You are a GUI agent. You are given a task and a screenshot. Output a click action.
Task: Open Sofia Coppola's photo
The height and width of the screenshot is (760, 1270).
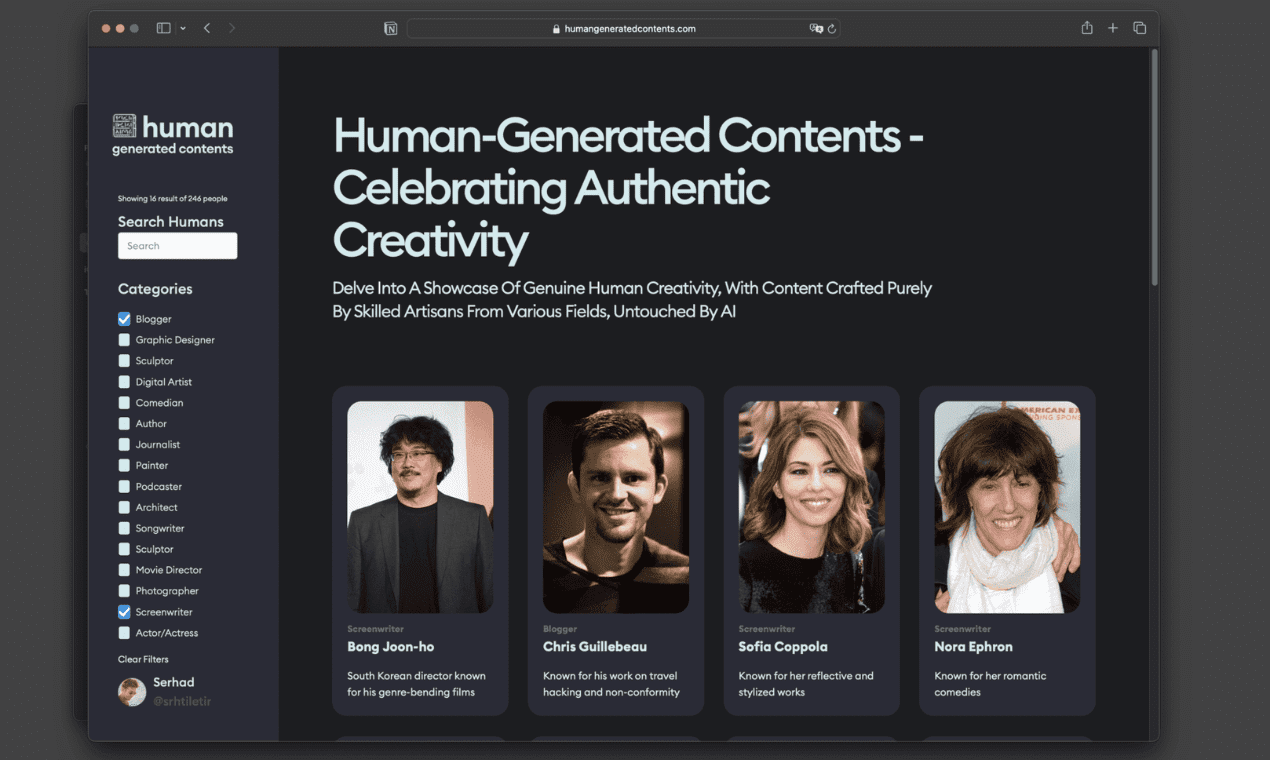812,507
